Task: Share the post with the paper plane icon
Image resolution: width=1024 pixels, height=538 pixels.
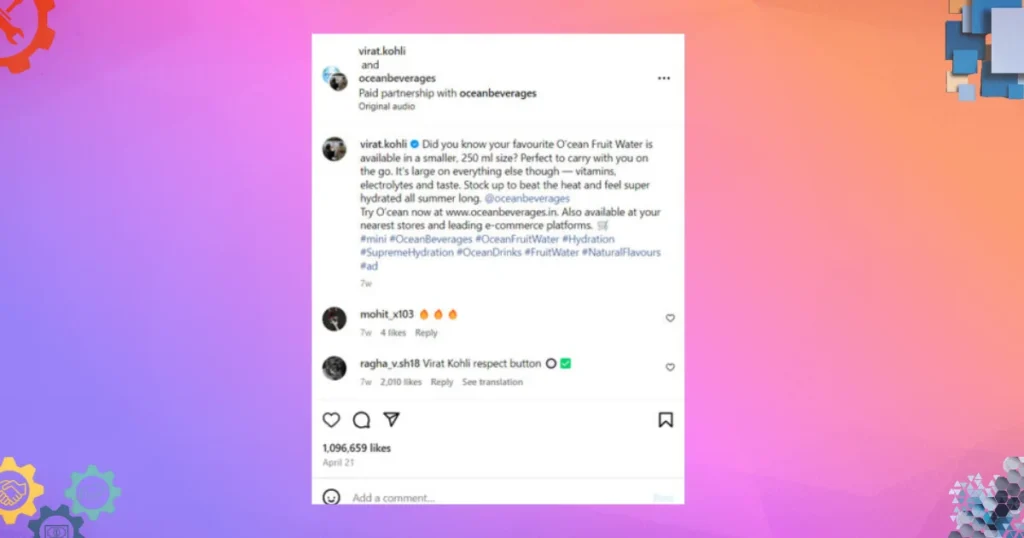Action: [x=391, y=419]
